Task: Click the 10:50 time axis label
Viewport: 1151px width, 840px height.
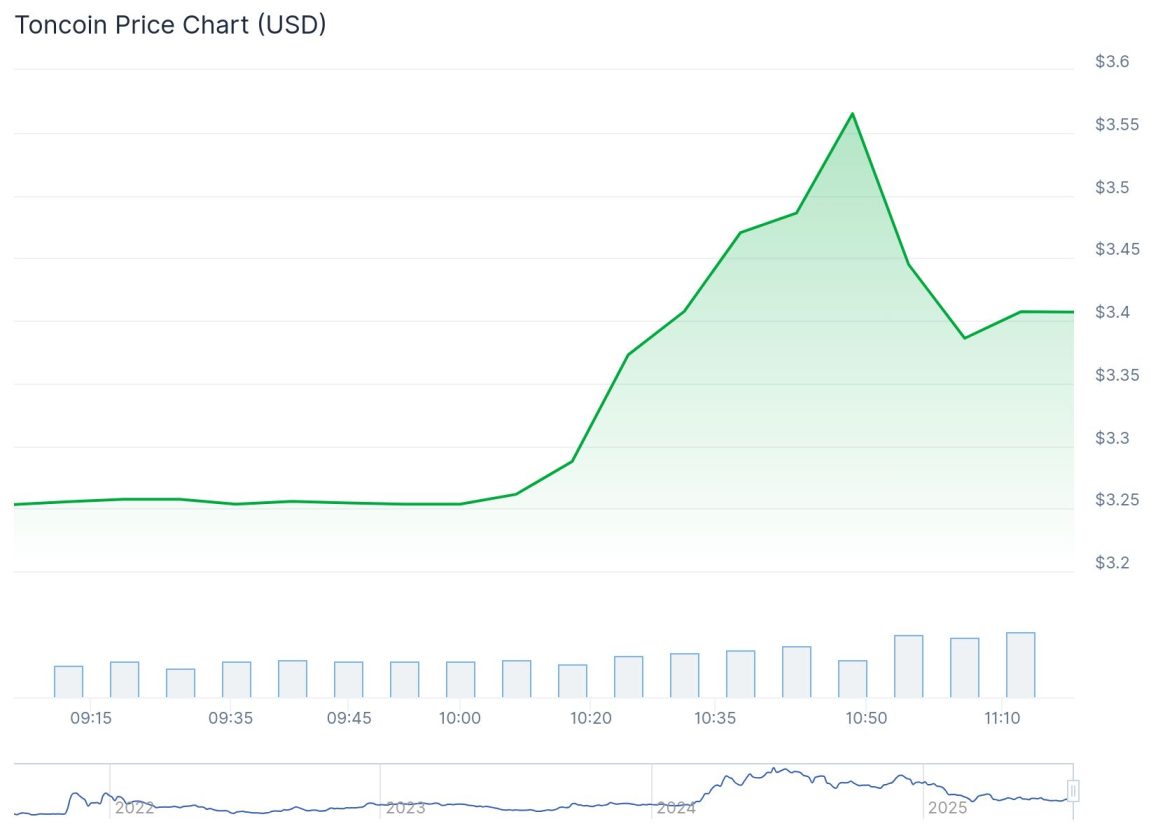Action: pos(866,718)
